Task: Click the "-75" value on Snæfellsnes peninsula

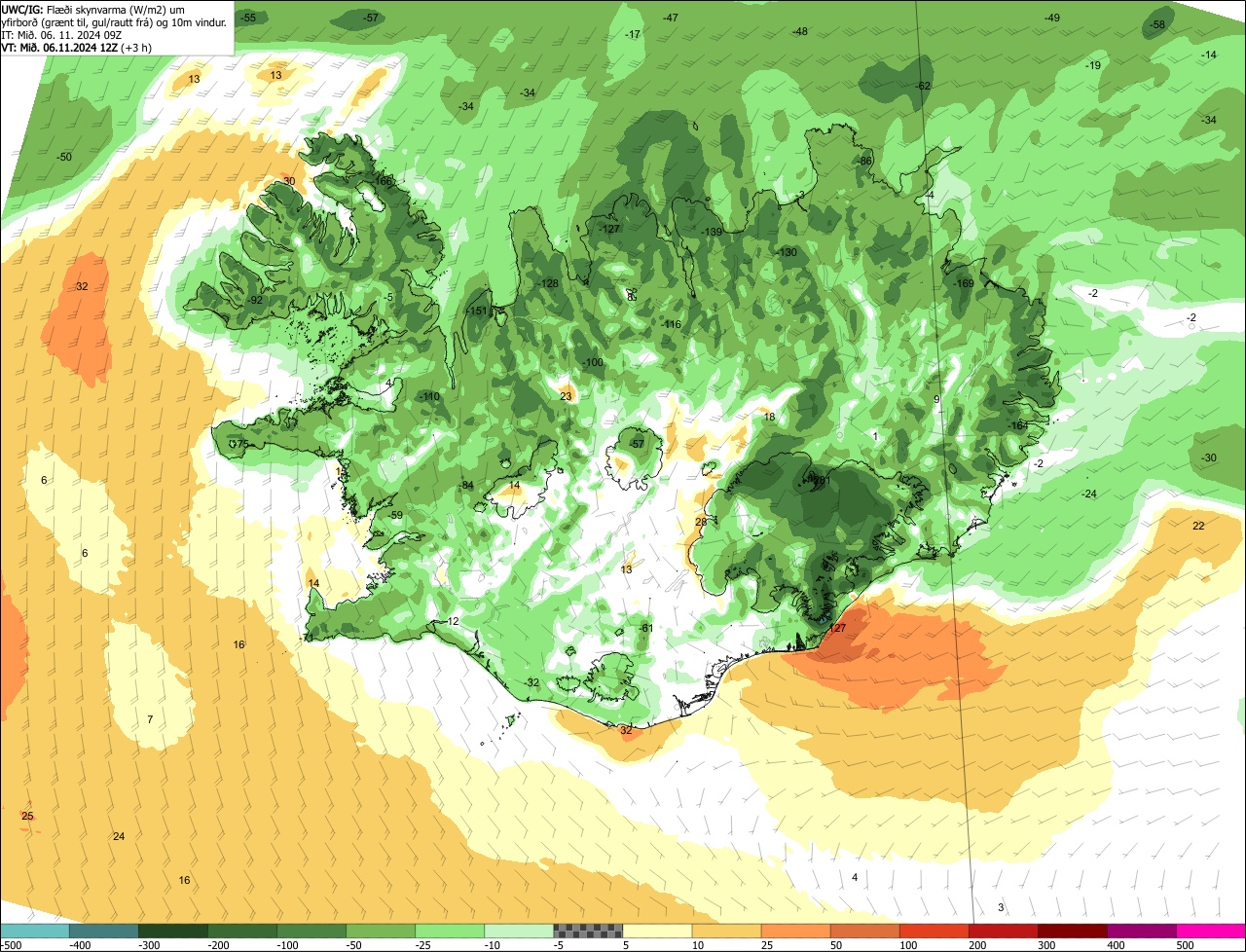Action: [240, 444]
